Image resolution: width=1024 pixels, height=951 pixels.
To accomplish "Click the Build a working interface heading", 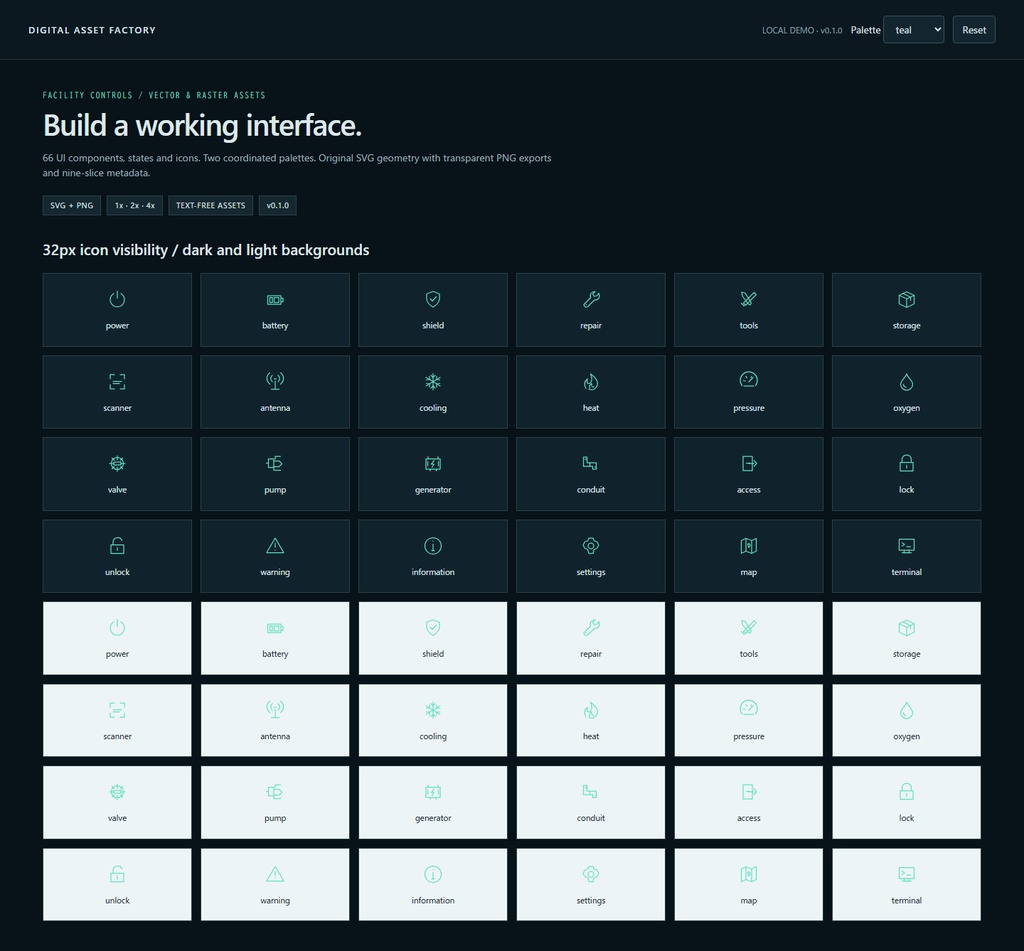I will coord(202,125).
